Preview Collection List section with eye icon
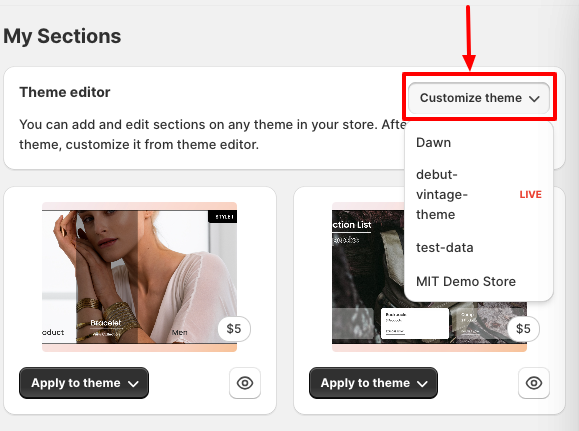This screenshot has height=431, width=579. tap(534, 383)
